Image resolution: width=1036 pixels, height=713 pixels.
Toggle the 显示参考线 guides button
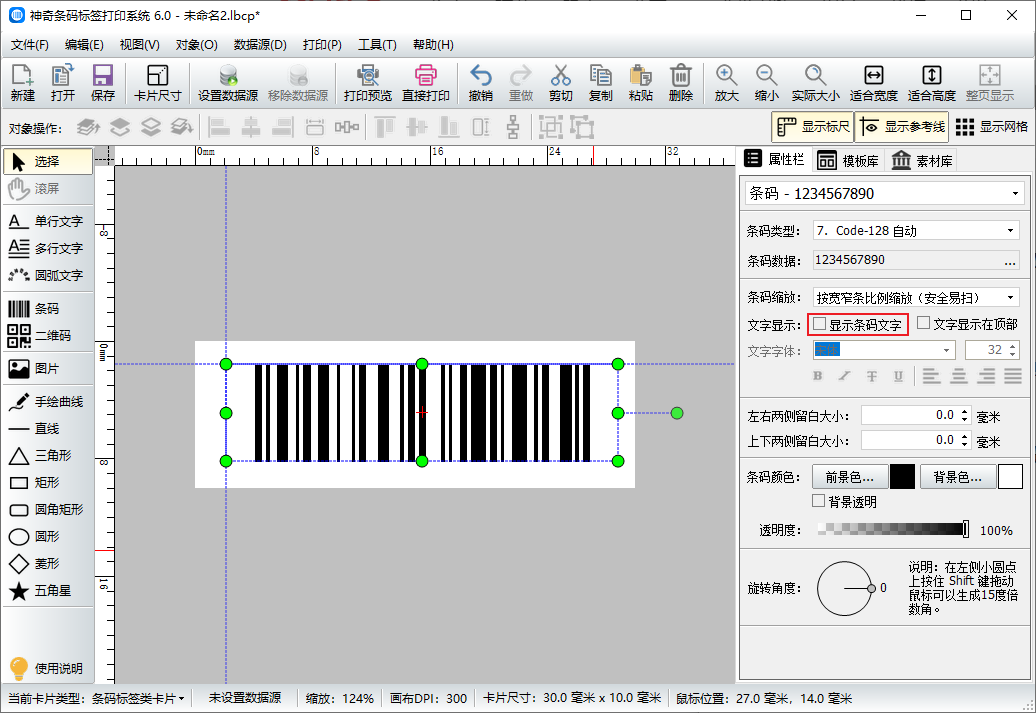coord(902,127)
